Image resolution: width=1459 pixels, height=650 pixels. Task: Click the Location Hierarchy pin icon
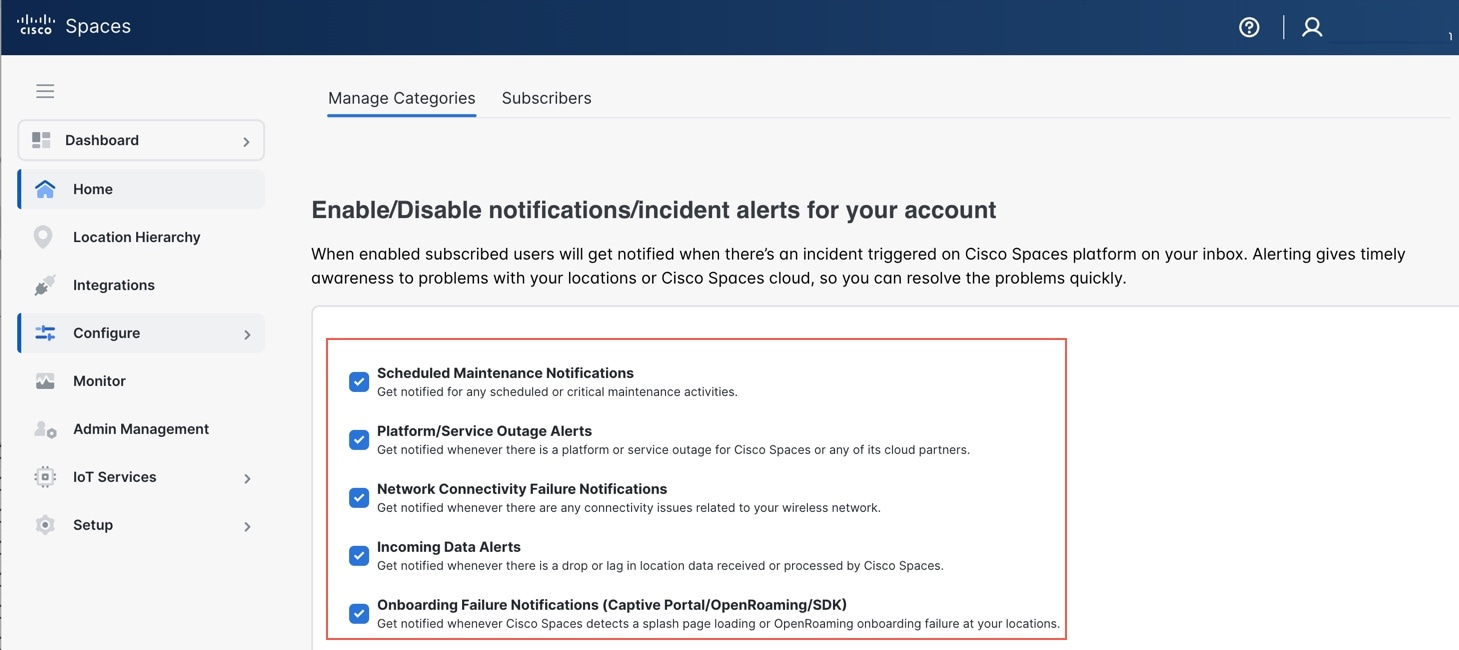click(x=43, y=237)
